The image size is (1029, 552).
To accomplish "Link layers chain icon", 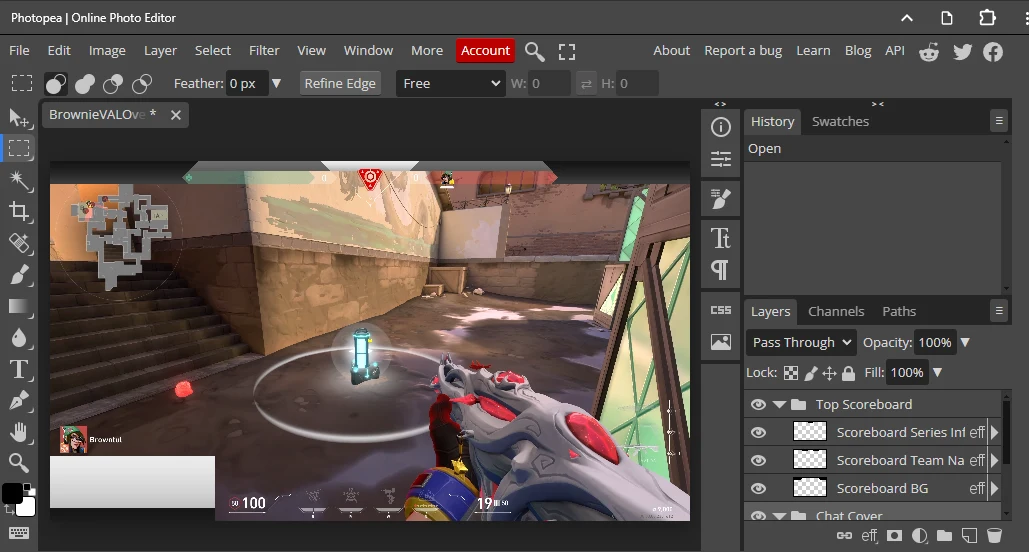I will 845,536.
